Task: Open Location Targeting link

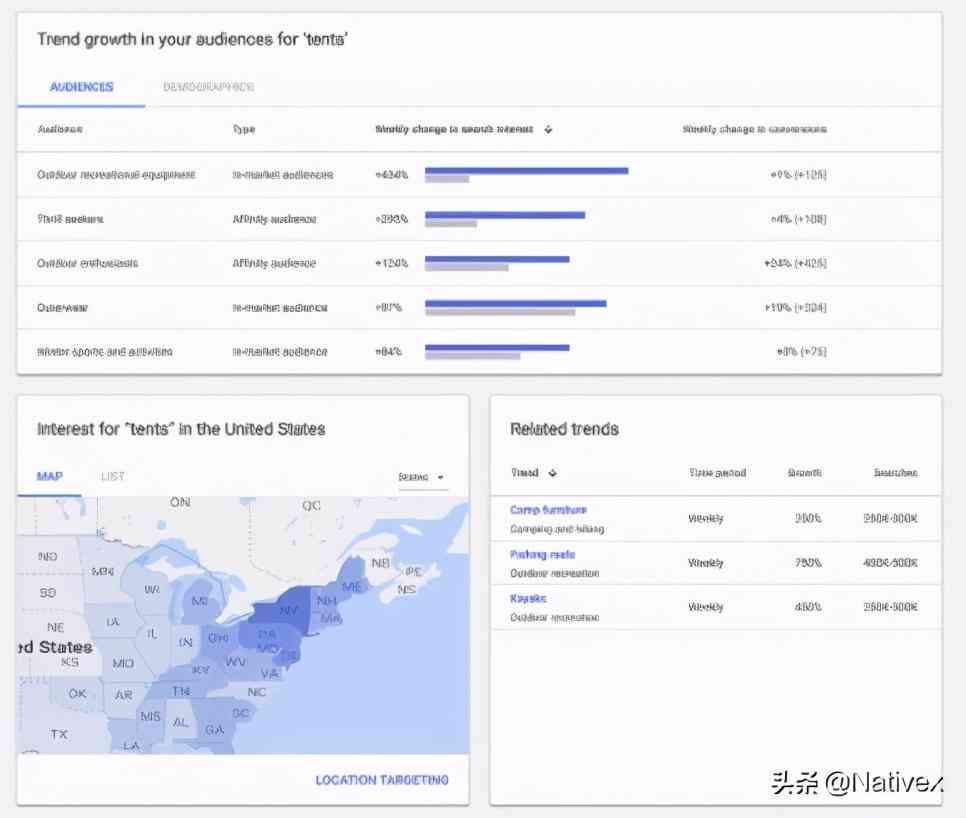Action: coord(382,780)
